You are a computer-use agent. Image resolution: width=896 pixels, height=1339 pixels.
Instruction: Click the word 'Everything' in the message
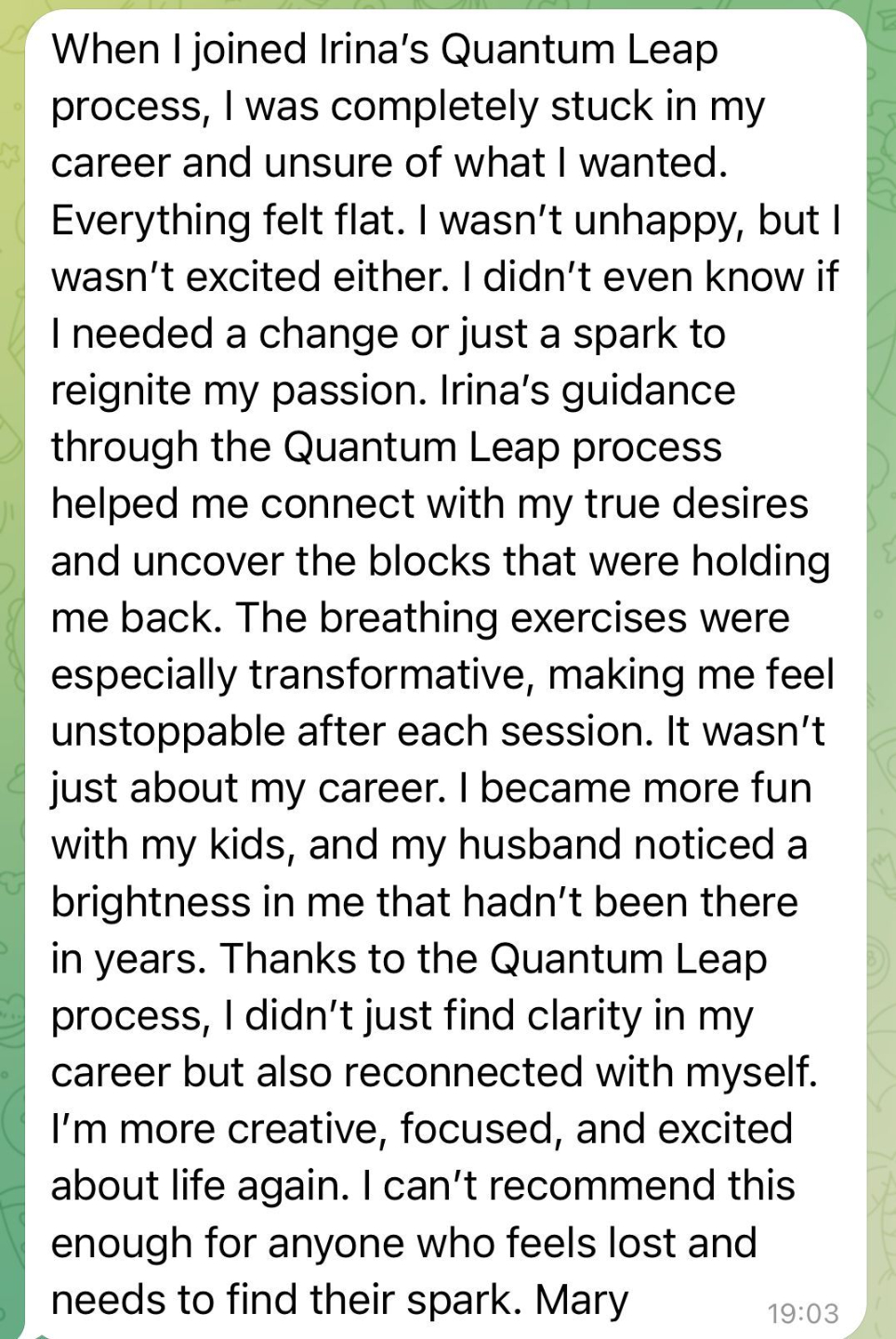149,221
